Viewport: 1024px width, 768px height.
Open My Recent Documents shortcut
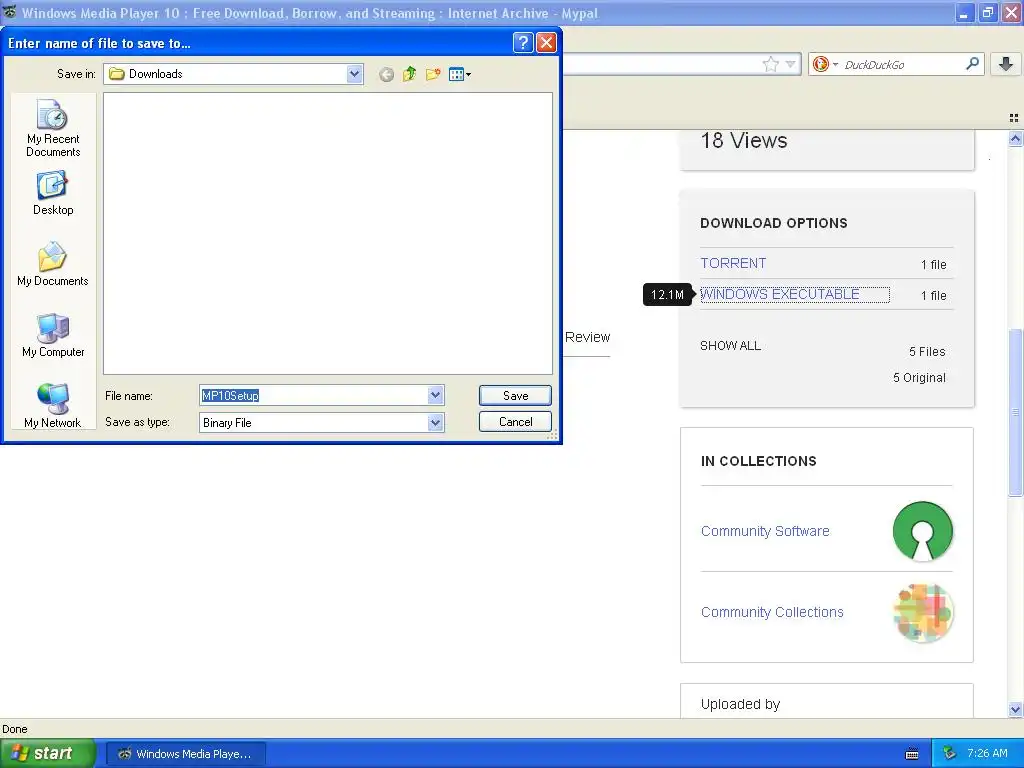(53, 128)
